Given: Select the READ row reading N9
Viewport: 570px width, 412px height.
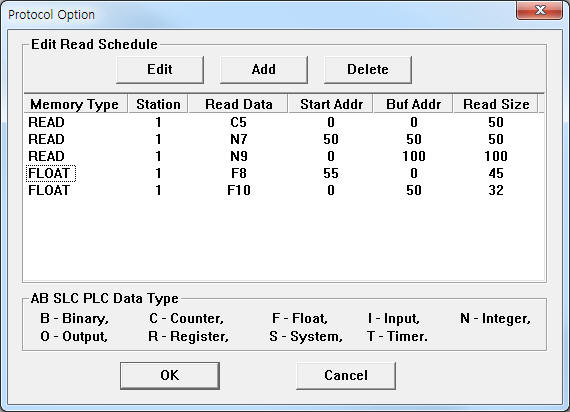Looking at the screenshot, I should coord(284,156).
